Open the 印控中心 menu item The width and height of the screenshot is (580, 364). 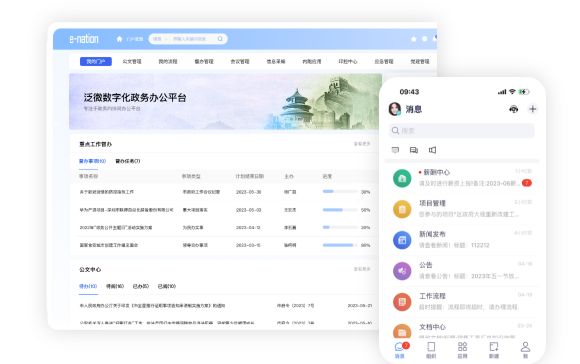click(348, 61)
